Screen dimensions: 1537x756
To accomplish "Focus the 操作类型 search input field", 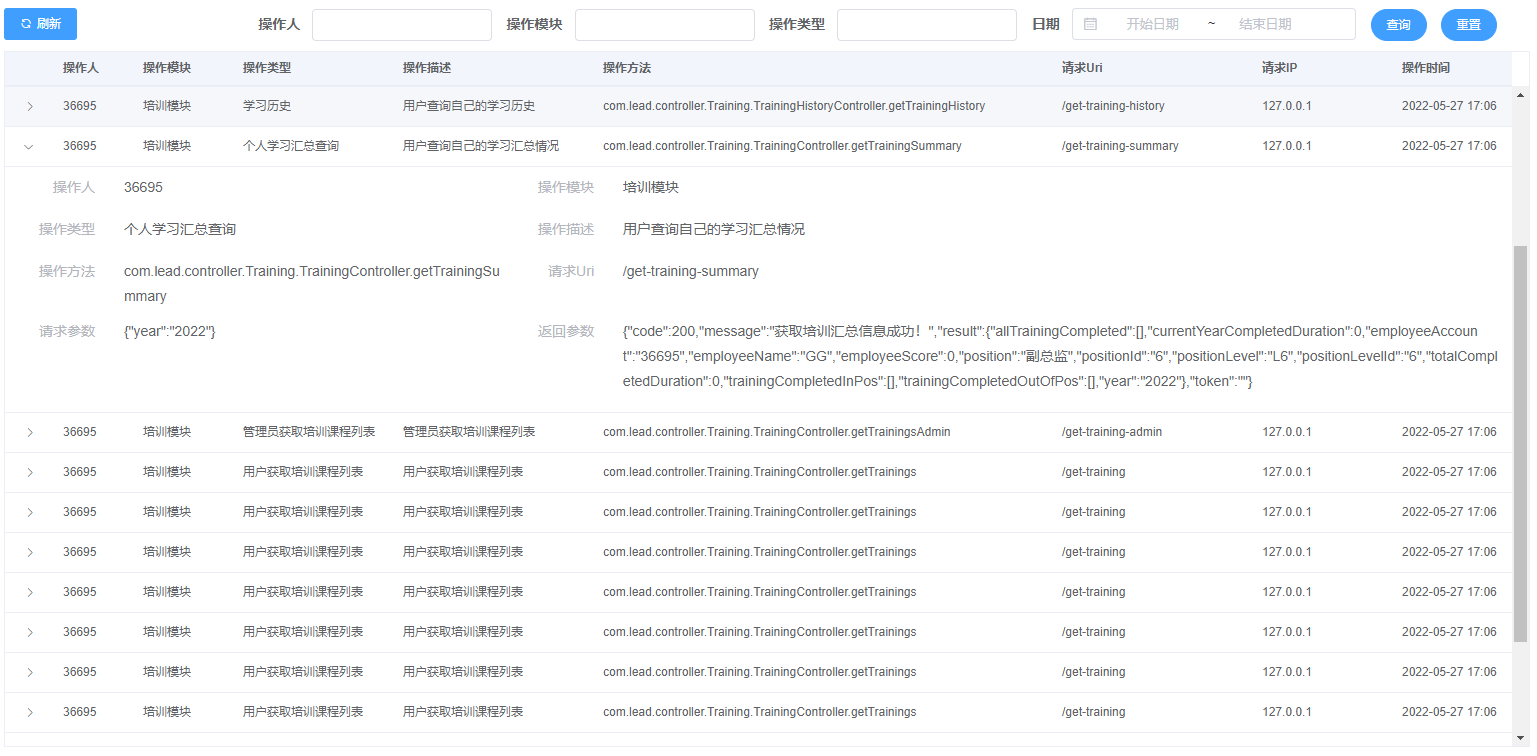I will pyautogui.click(x=927, y=25).
